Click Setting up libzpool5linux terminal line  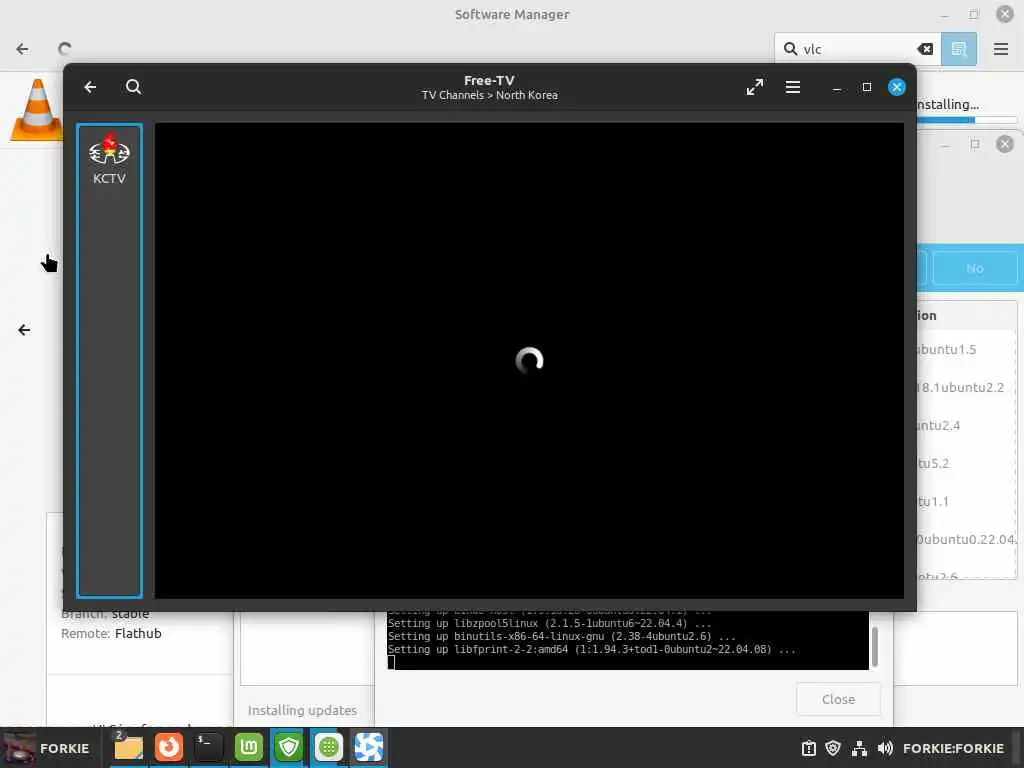click(x=549, y=623)
